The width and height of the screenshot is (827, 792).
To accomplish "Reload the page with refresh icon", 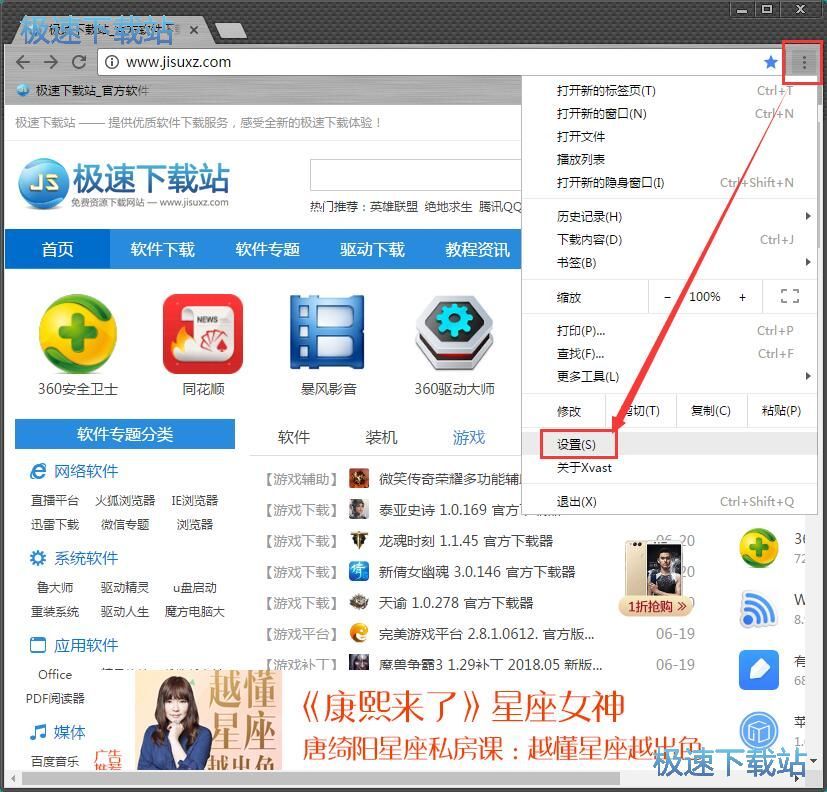I will pos(79,62).
